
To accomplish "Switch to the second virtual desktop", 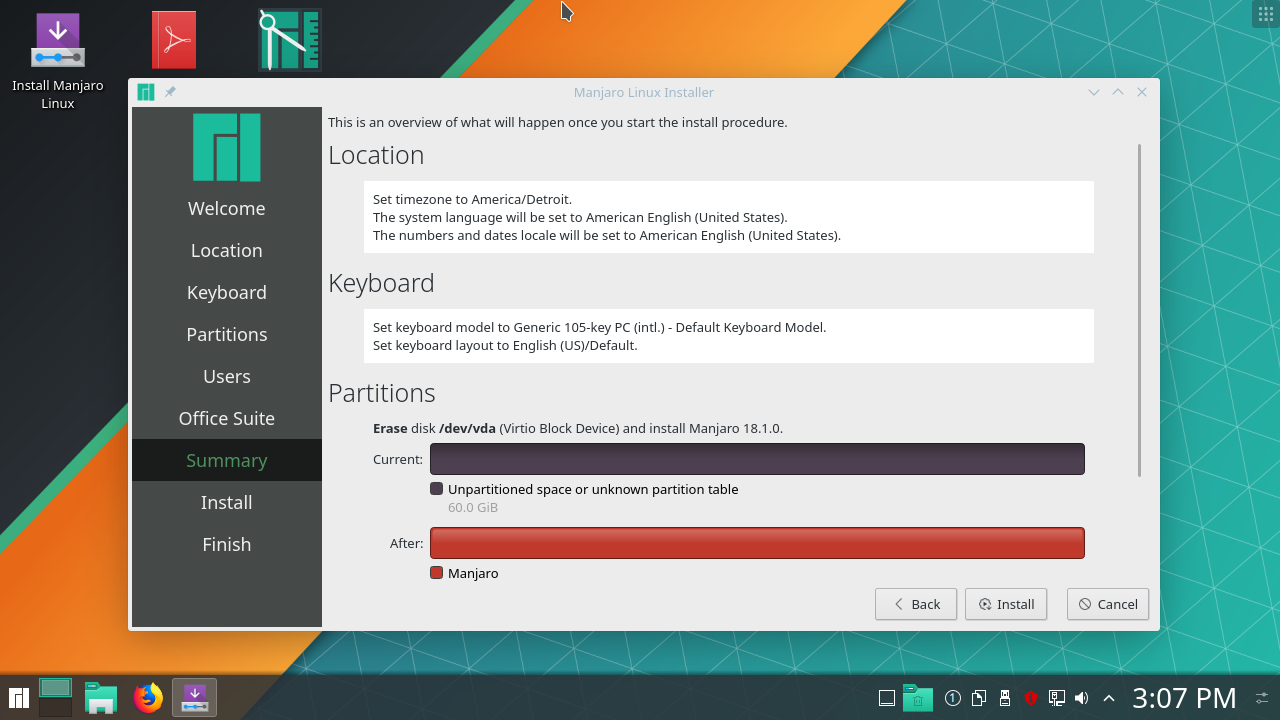I will 55,708.
